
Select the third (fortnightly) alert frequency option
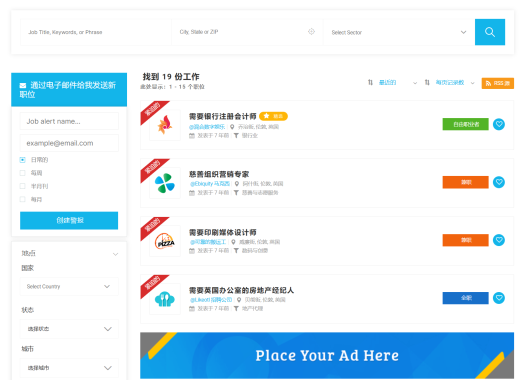click(x=22, y=186)
